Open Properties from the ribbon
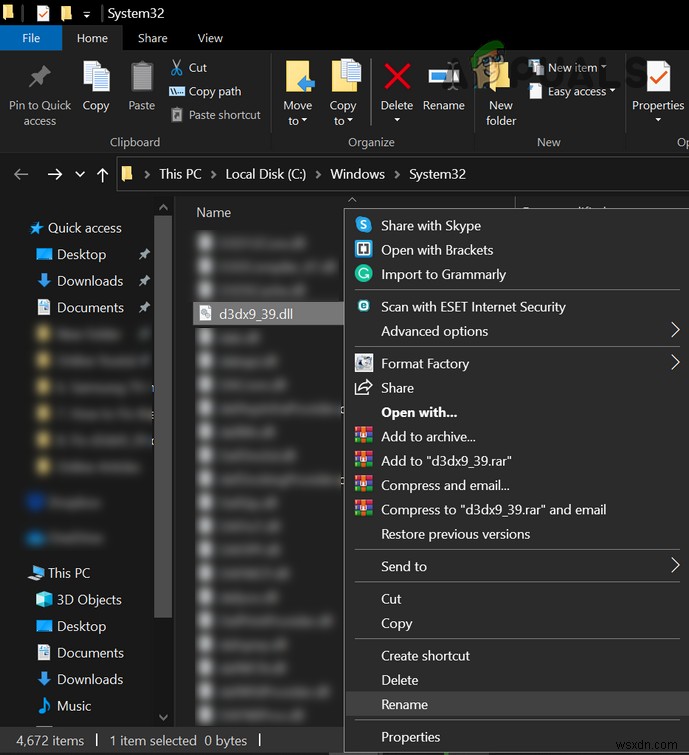Viewport: 689px width, 755px height. coord(658,78)
